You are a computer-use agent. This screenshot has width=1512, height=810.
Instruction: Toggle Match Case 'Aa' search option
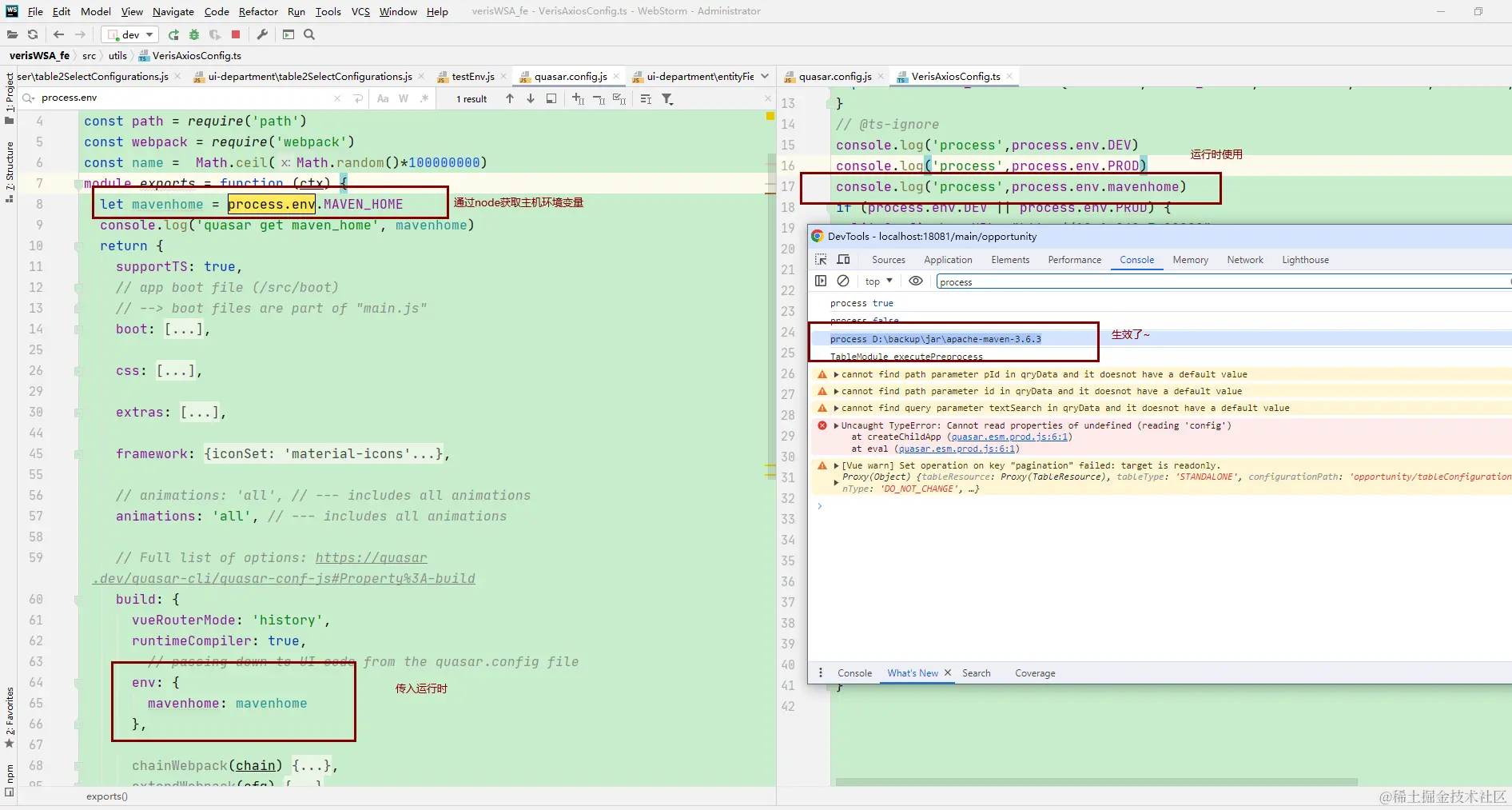pyautogui.click(x=383, y=98)
